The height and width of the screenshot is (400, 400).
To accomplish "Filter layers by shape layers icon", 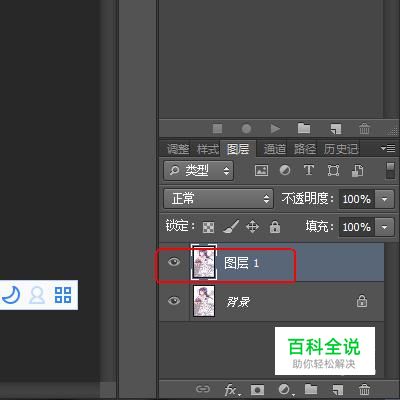I will point(333,171).
